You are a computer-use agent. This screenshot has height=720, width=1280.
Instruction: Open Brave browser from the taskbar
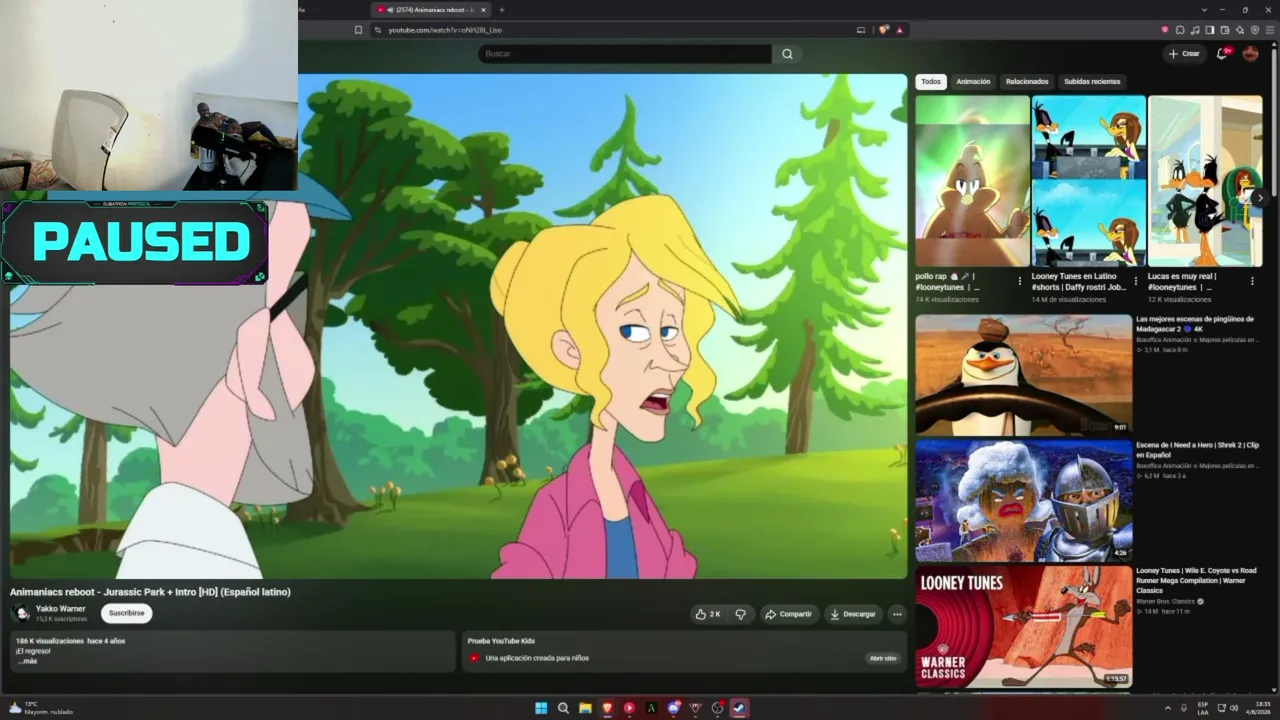point(607,708)
